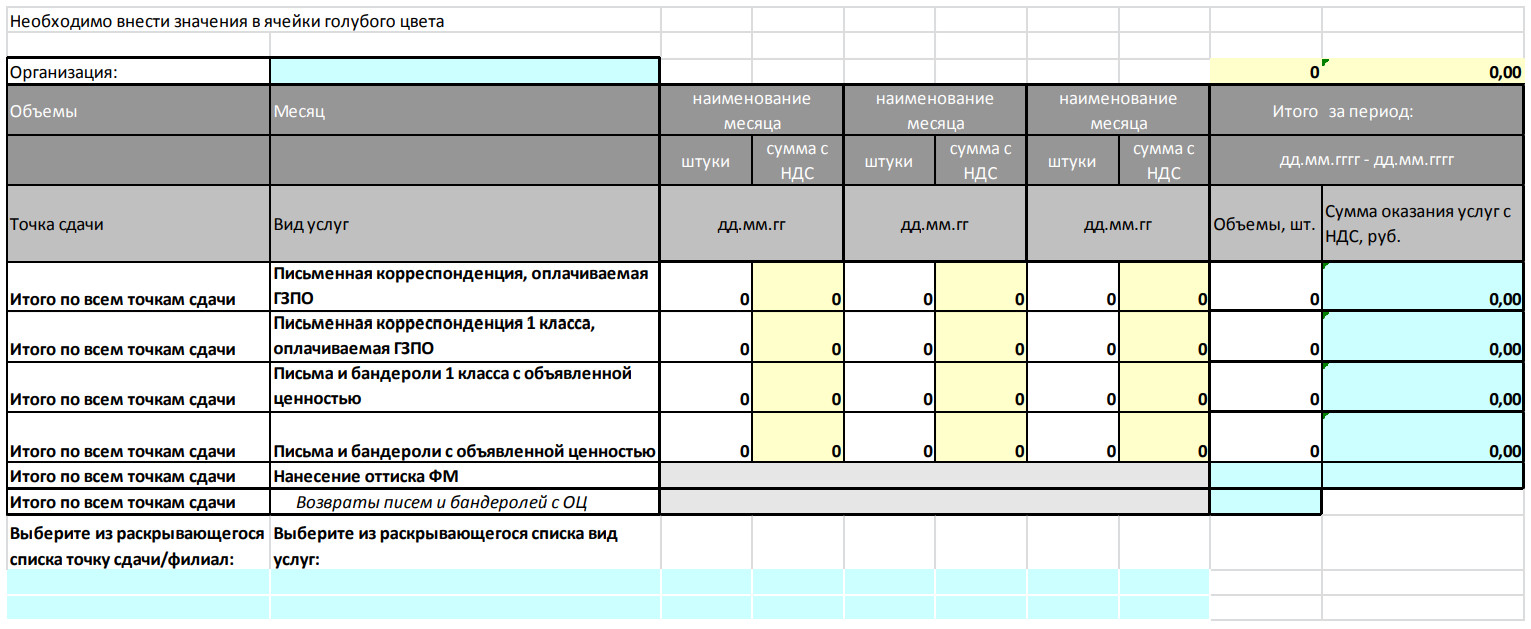
Task: Click the instruction text about голубого цвета cells
Action: 228,22
